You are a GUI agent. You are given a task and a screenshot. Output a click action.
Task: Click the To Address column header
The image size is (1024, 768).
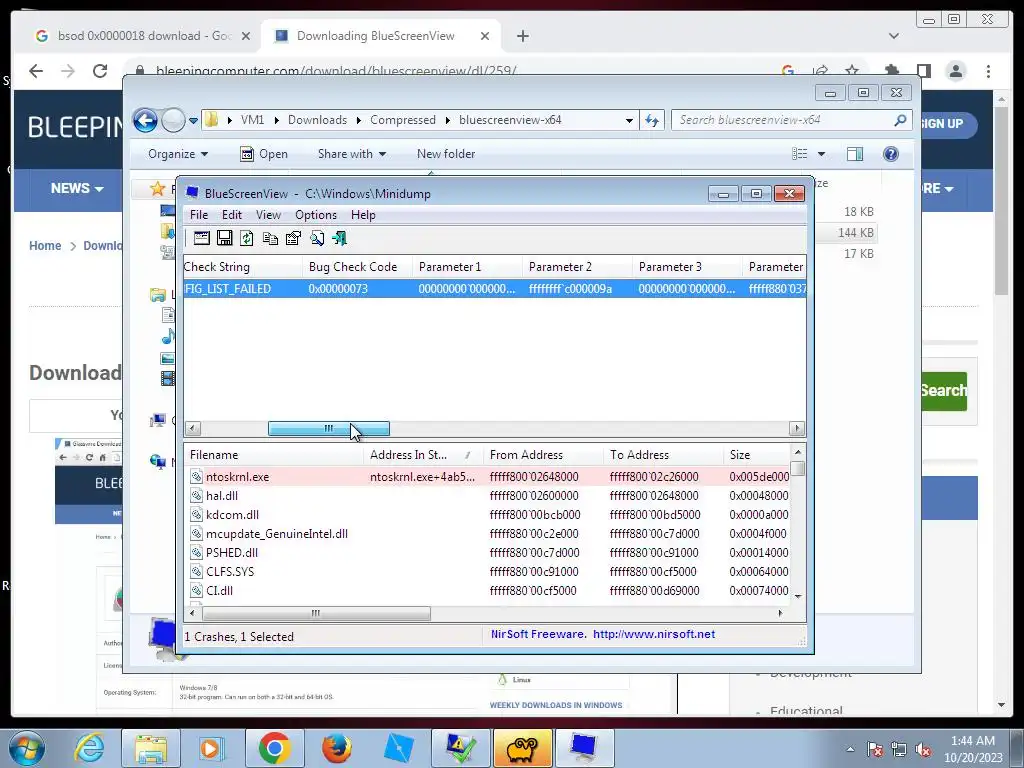point(664,455)
